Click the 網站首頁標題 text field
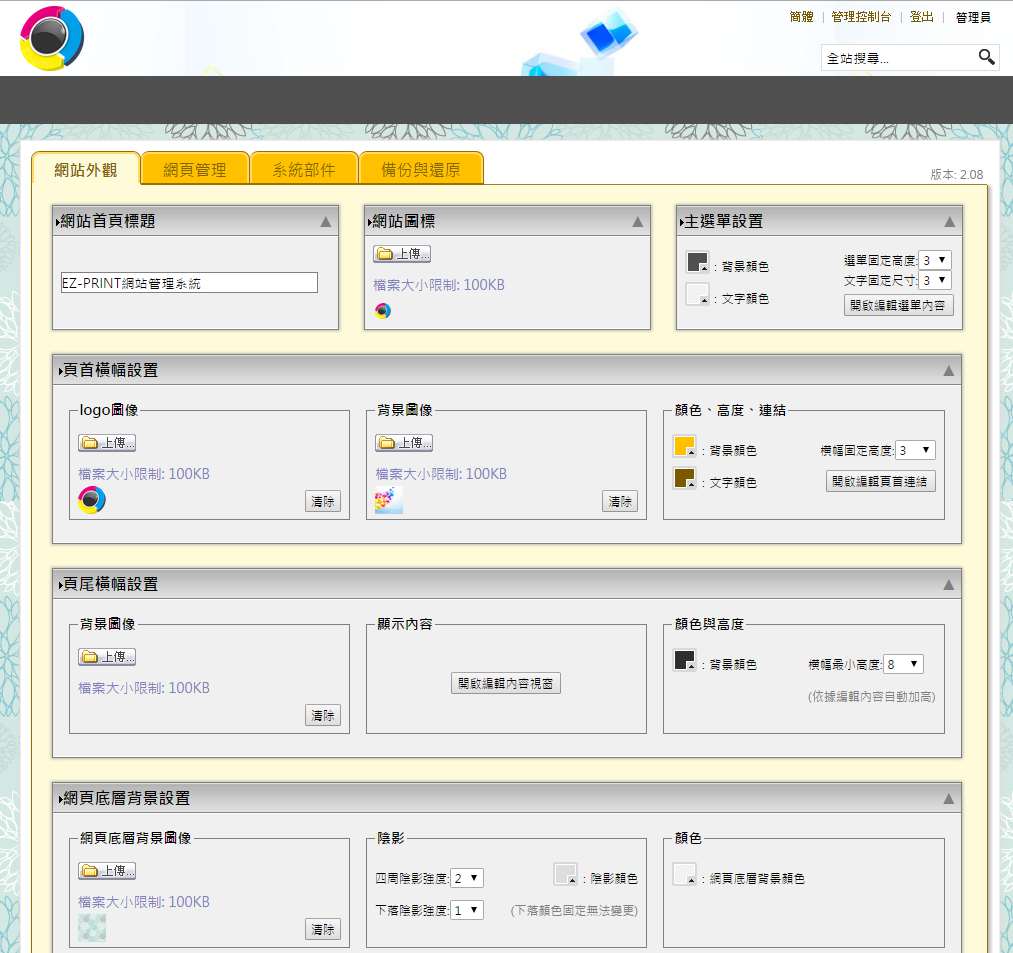Screen dimensions: 1013x953 (x=189, y=283)
